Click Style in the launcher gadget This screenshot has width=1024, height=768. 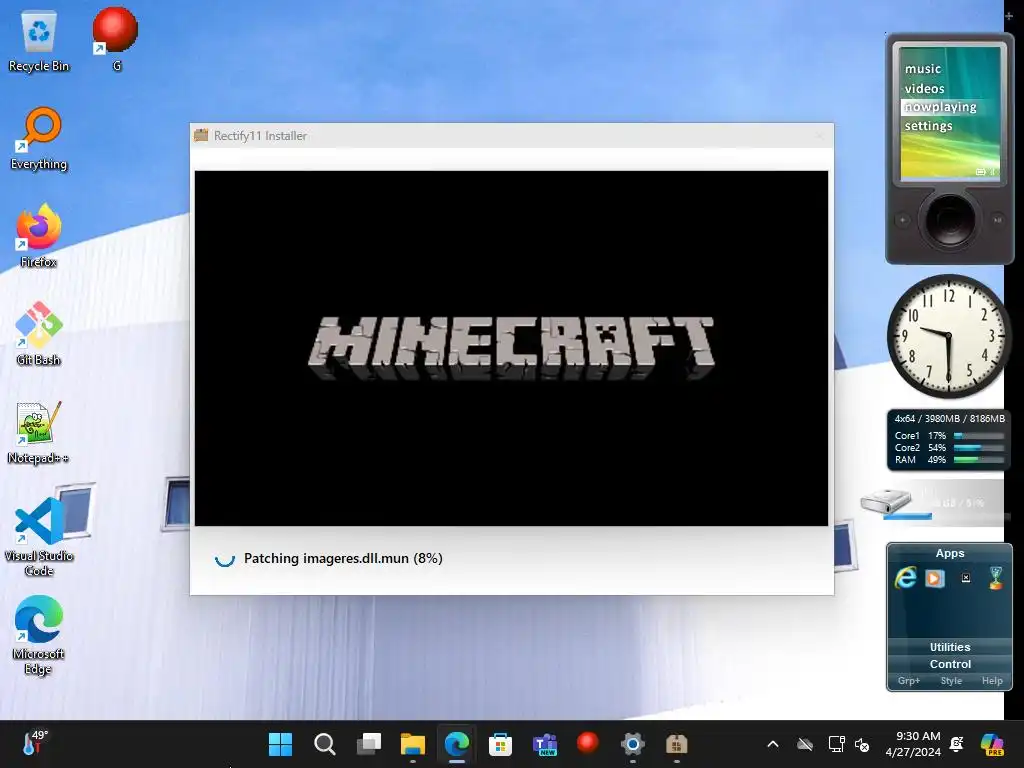click(951, 680)
